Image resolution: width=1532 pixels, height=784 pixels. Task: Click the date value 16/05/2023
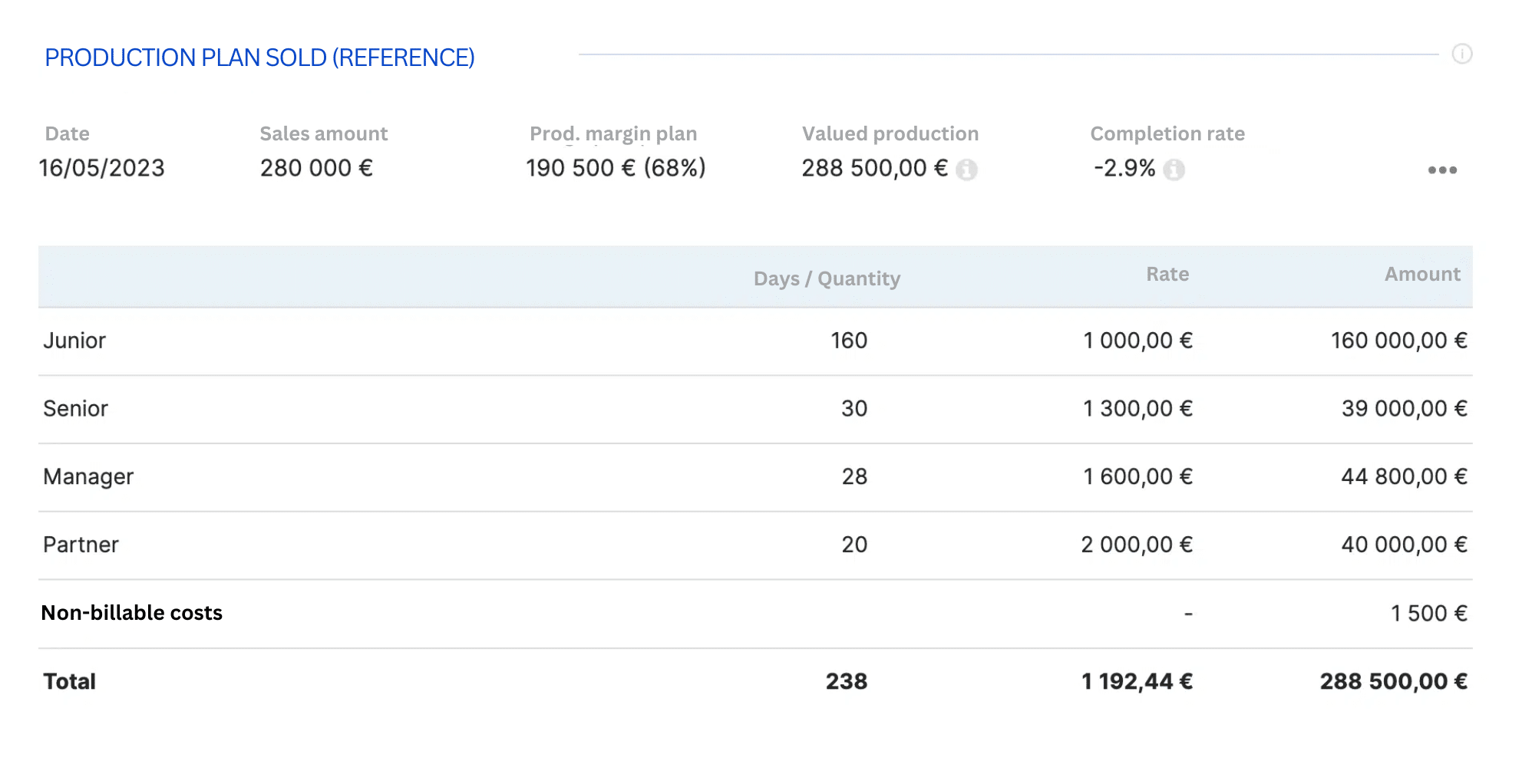pos(102,168)
